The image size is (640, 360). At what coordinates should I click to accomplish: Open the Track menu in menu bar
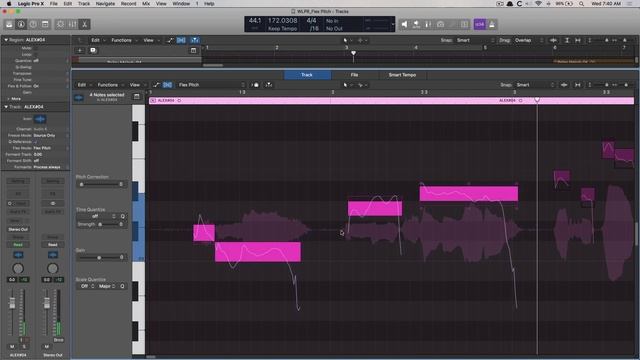click(84, 4)
